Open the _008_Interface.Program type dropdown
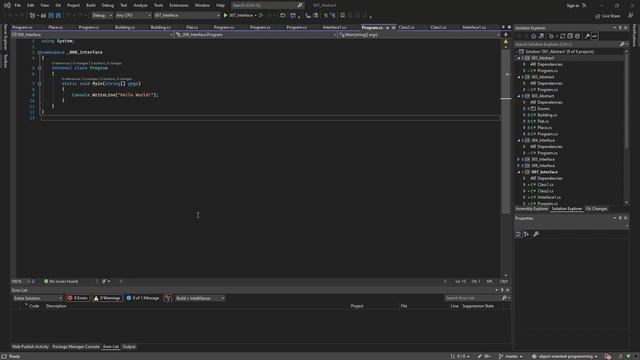 [x=256, y=35]
